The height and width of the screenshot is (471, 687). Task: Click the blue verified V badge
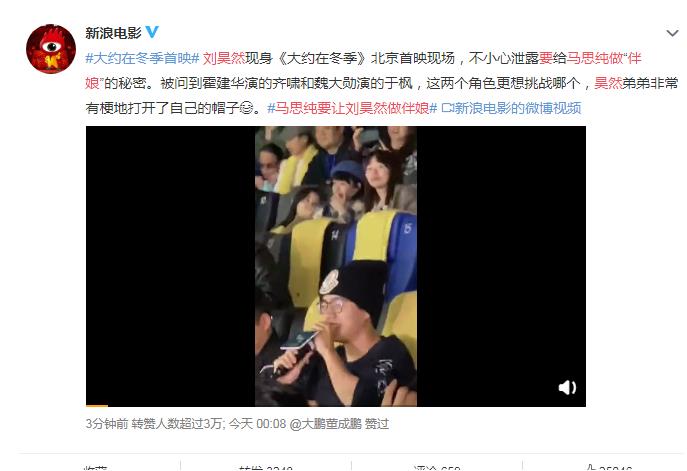(x=152, y=32)
